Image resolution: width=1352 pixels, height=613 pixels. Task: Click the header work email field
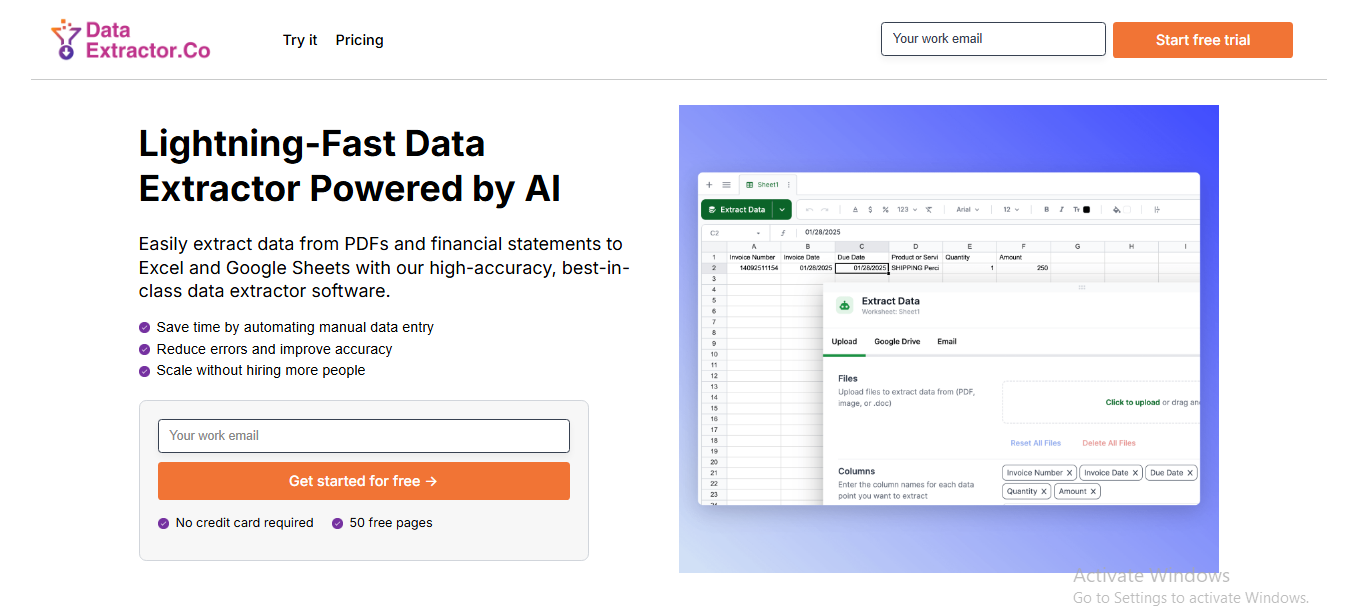(993, 39)
